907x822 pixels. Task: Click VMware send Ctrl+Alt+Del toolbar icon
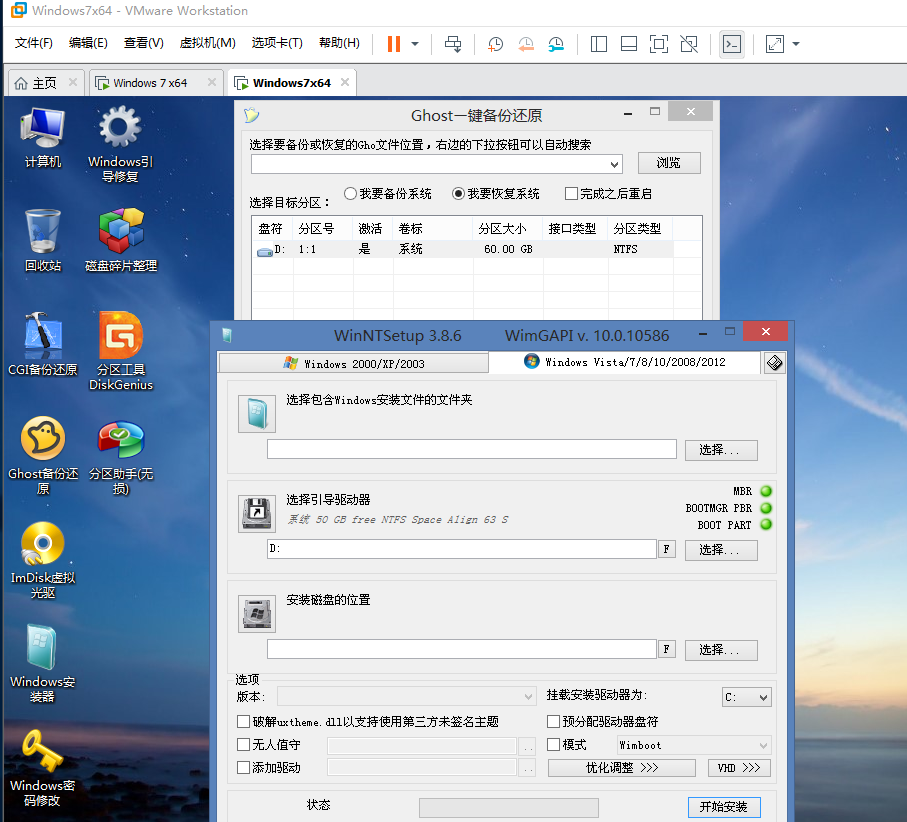tap(453, 44)
